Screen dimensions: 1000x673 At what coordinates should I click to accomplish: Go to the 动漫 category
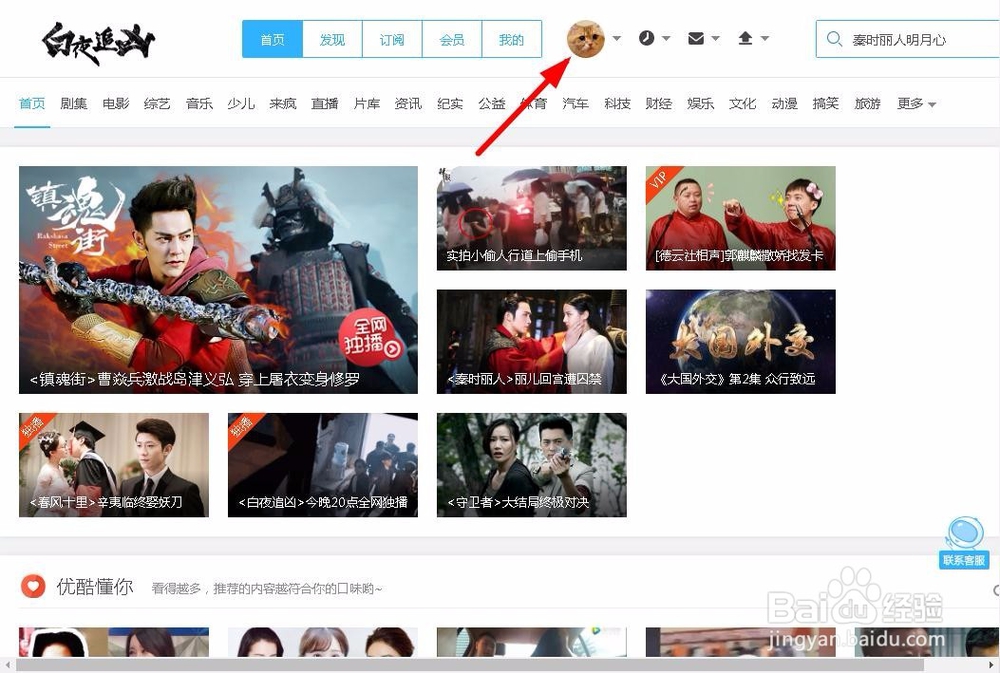pos(784,103)
